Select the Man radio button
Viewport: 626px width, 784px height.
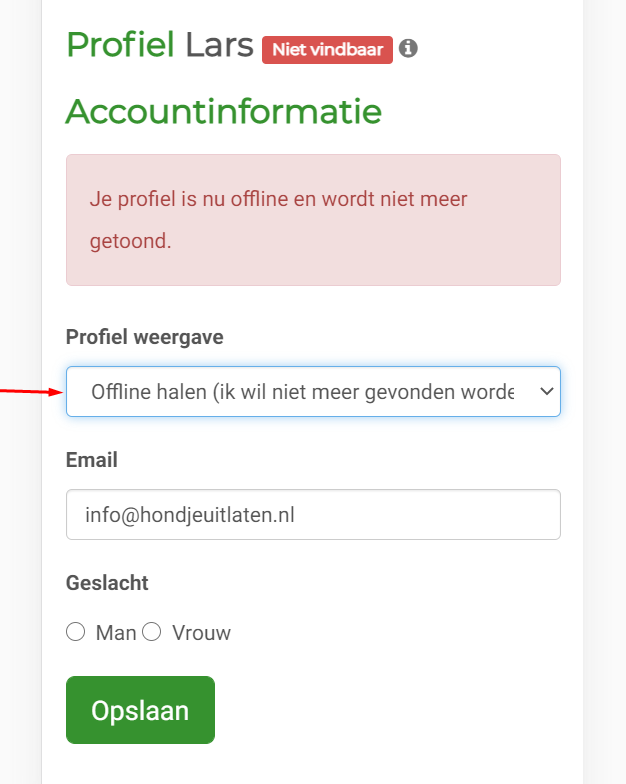pyautogui.click(x=76, y=632)
